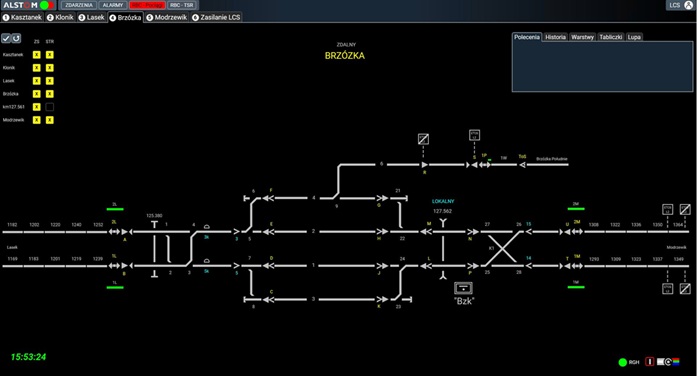Click the "Bzk" control box icon
Screen dimensions: 697x376
click(x=463, y=288)
